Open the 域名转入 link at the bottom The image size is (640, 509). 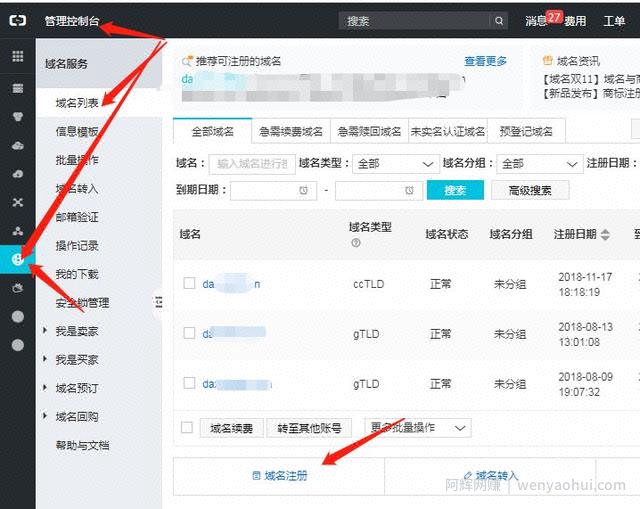(491, 476)
